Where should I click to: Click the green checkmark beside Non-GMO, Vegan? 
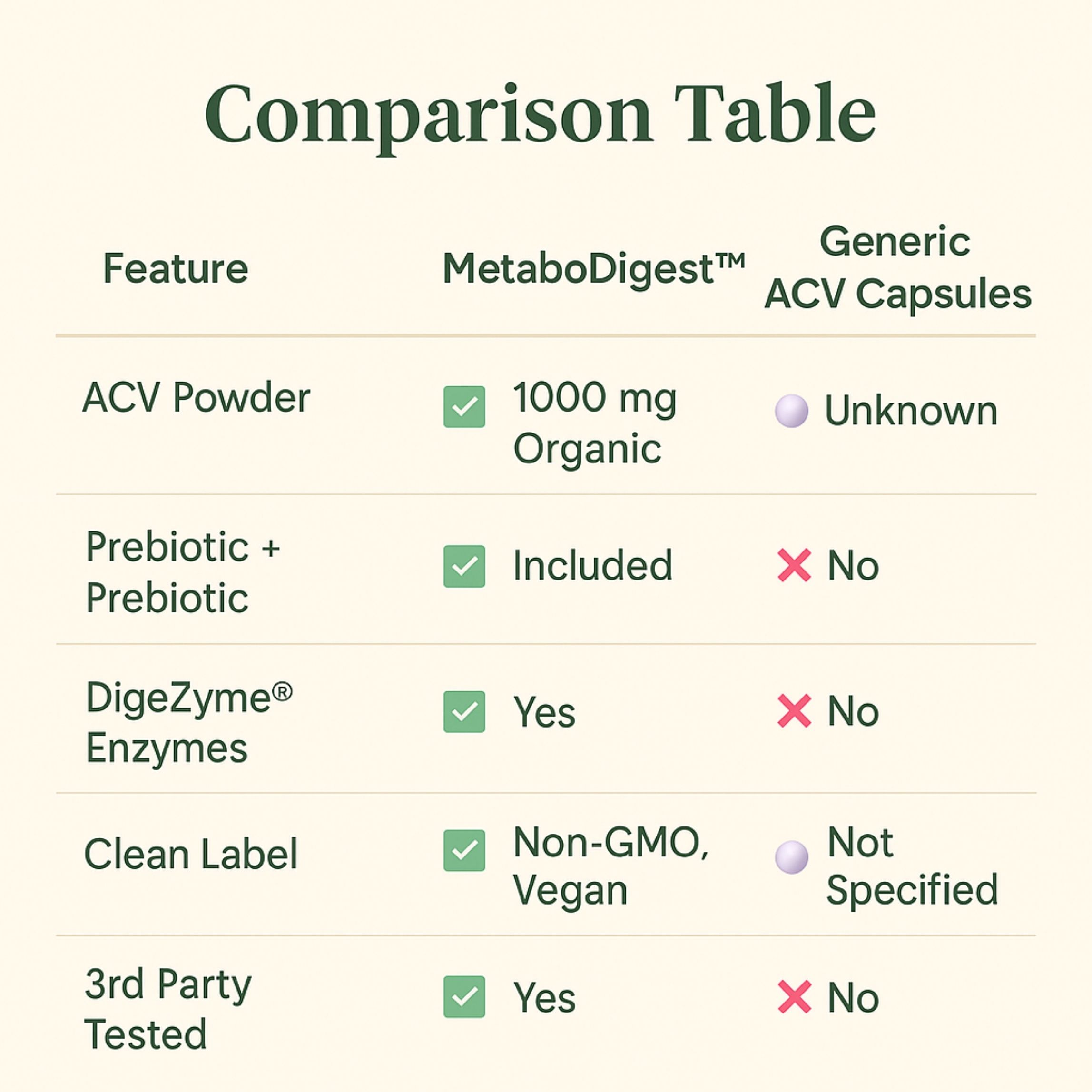coord(464,850)
